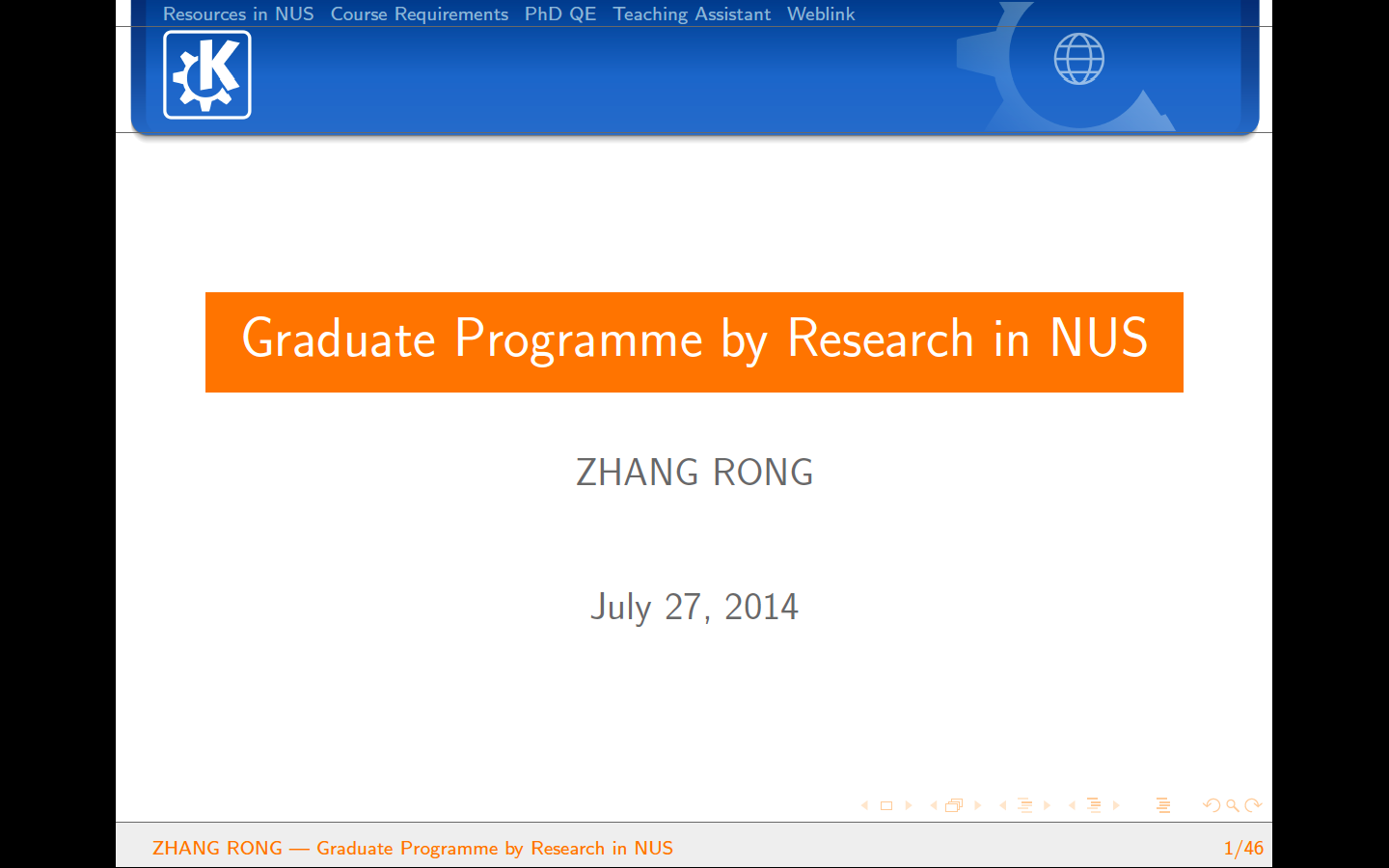The height and width of the screenshot is (868, 1389).
Task: Click the magnifier search icon
Action: 1233,805
